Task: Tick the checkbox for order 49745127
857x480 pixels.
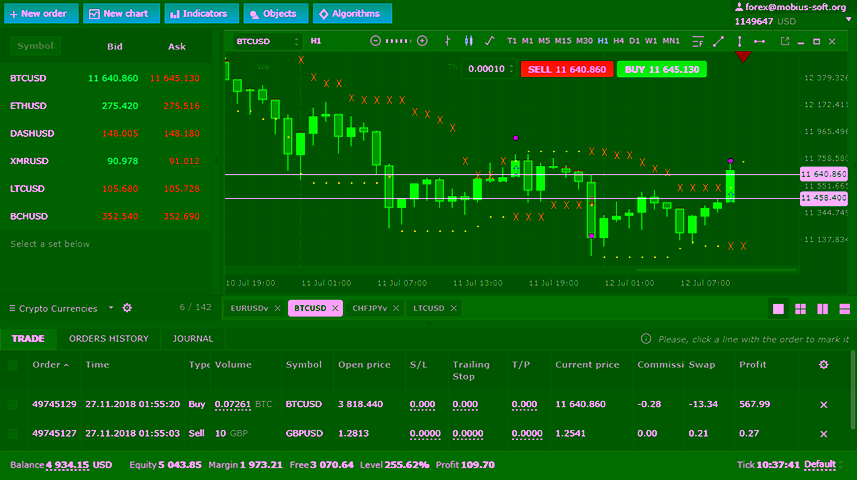Action: [13, 433]
